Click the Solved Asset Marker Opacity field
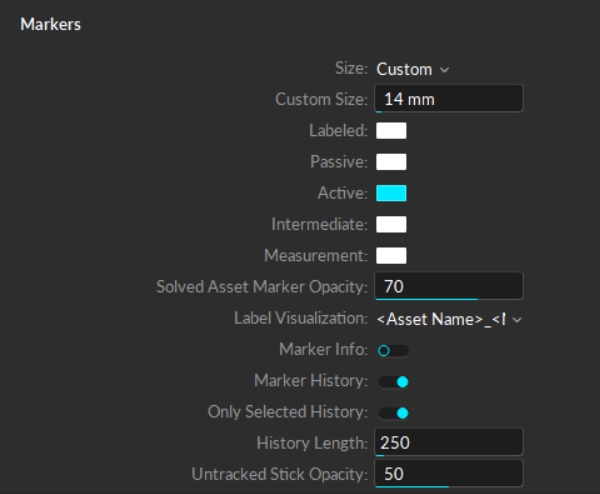 point(448,286)
